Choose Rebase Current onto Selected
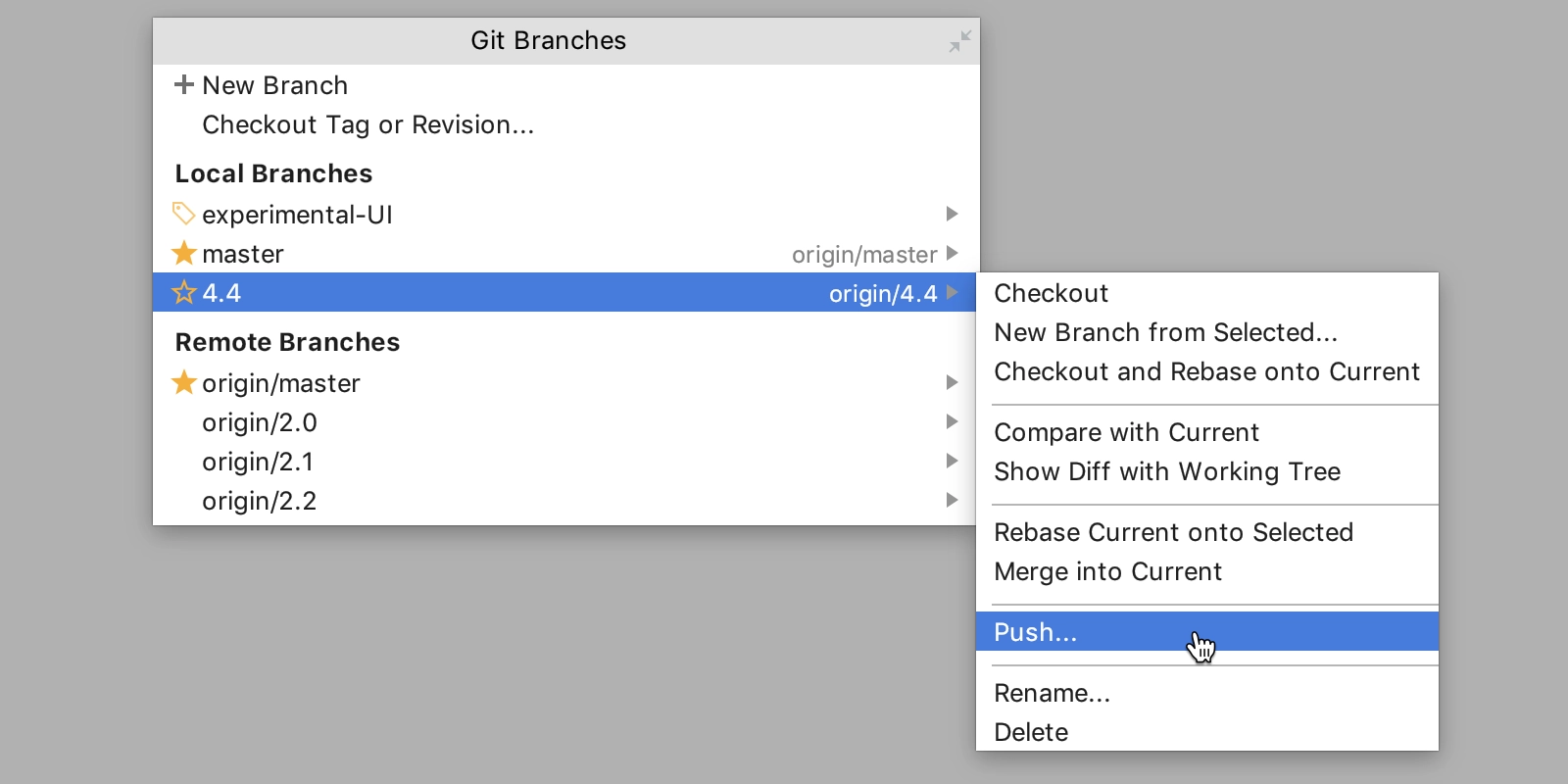The width and height of the screenshot is (1568, 784). click(1207, 532)
